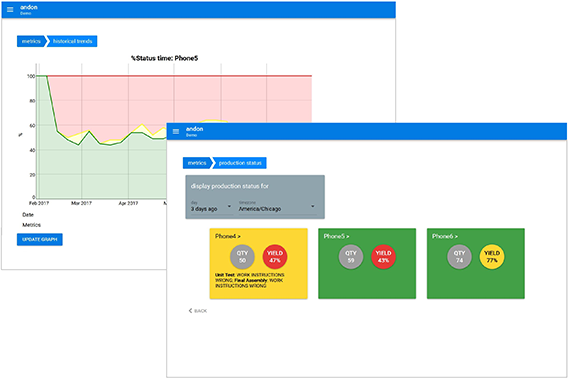Click the Metrics label under the graph
This screenshot has width=570, height=381.
32,225
